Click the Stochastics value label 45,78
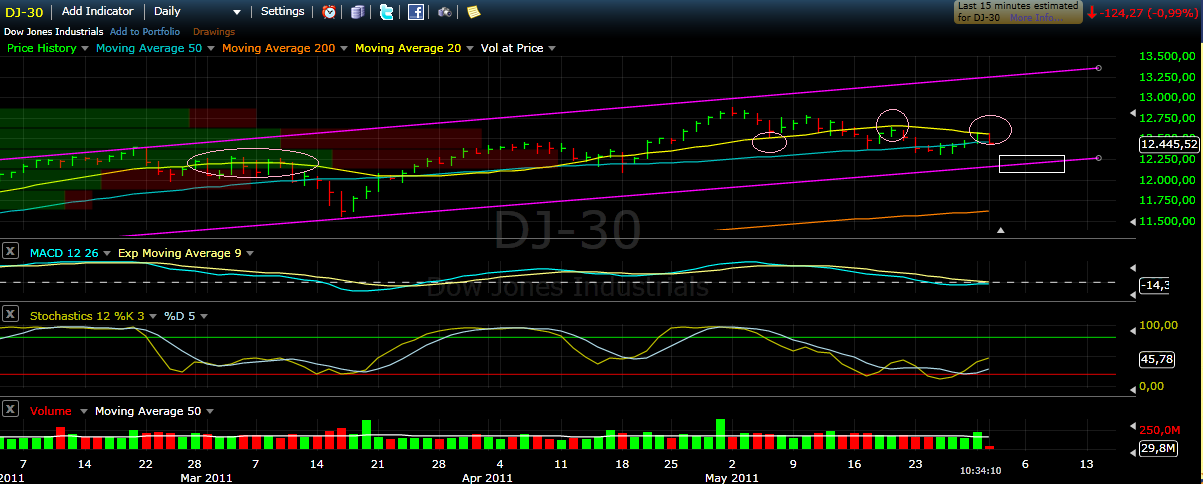Viewport: 1203px width, 484px height. pyautogui.click(x=1156, y=358)
